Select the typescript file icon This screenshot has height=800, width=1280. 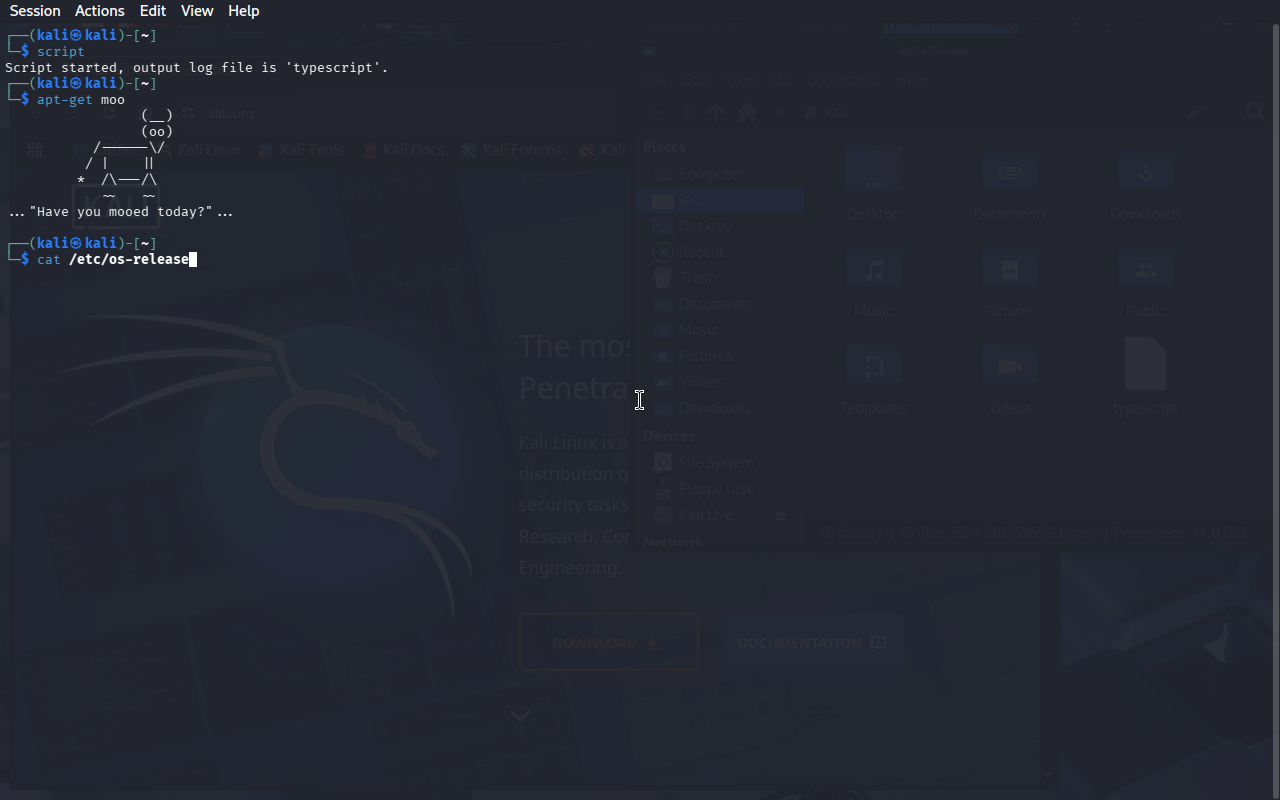point(1145,365)
